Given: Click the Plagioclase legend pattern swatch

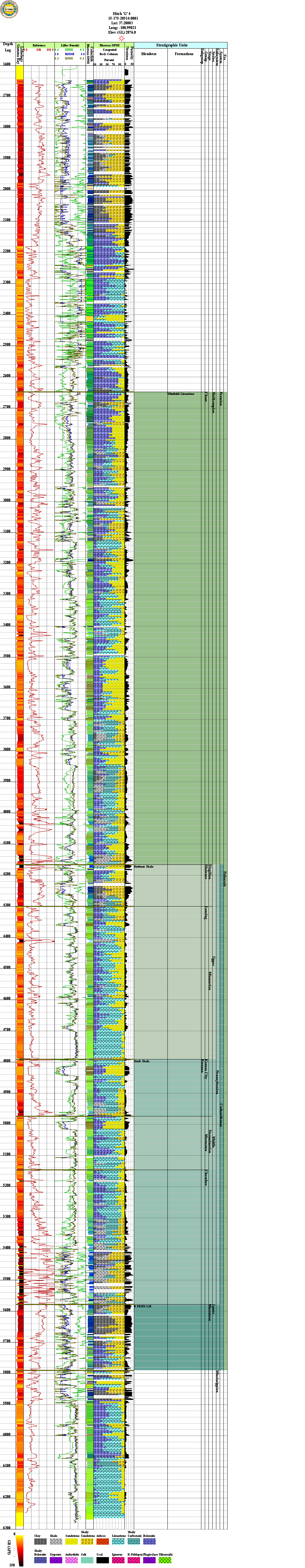Looking at the screenshot, I should (149, 1561).
